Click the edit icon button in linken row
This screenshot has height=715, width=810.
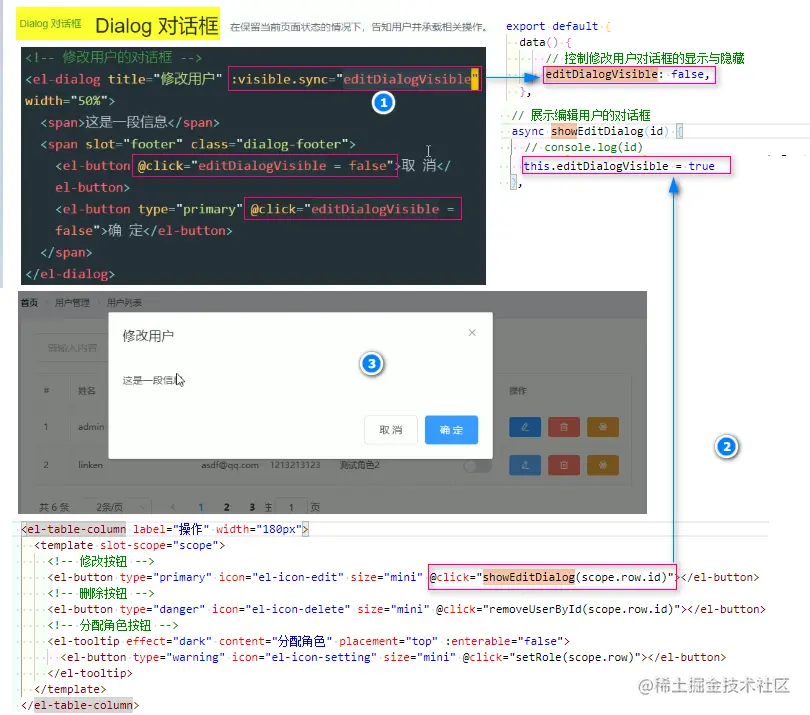point(525,465)
